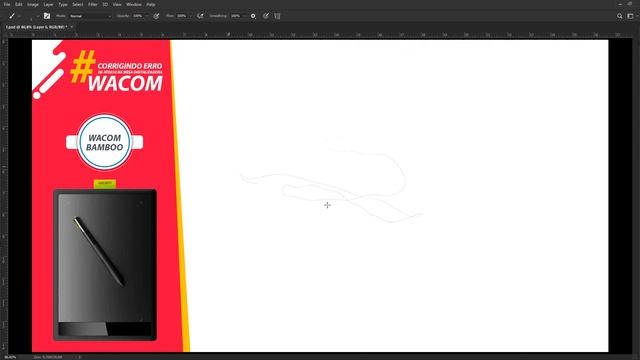Open the File menu

coord(7,4)
